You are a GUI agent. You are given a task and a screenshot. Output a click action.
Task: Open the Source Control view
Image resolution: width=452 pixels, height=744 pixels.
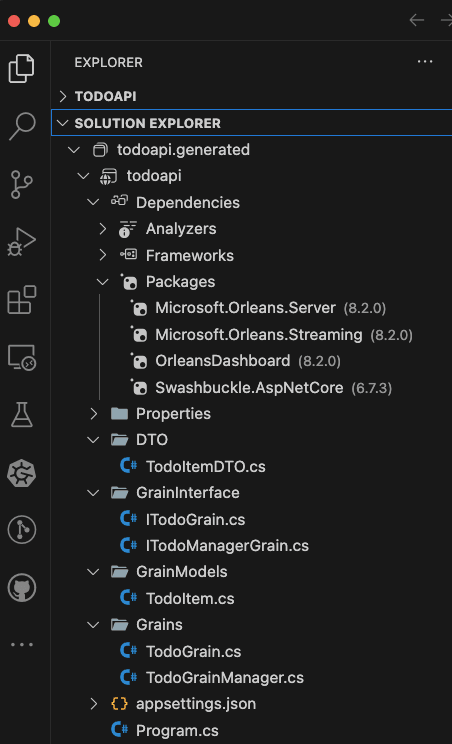click(x=21, y=184)
